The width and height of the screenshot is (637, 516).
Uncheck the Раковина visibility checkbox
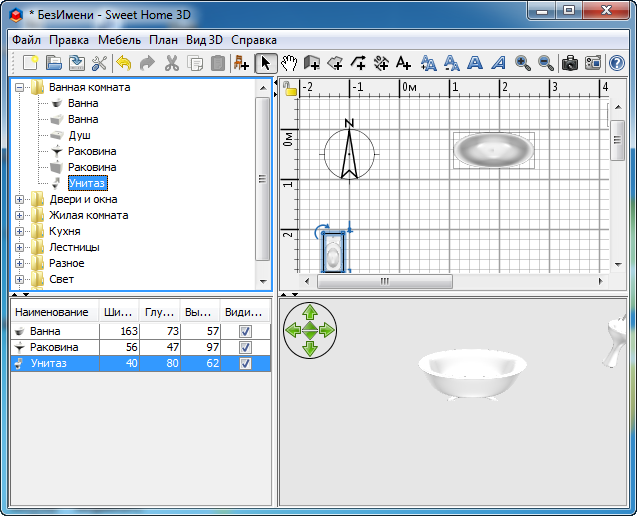tap(245, 347)
